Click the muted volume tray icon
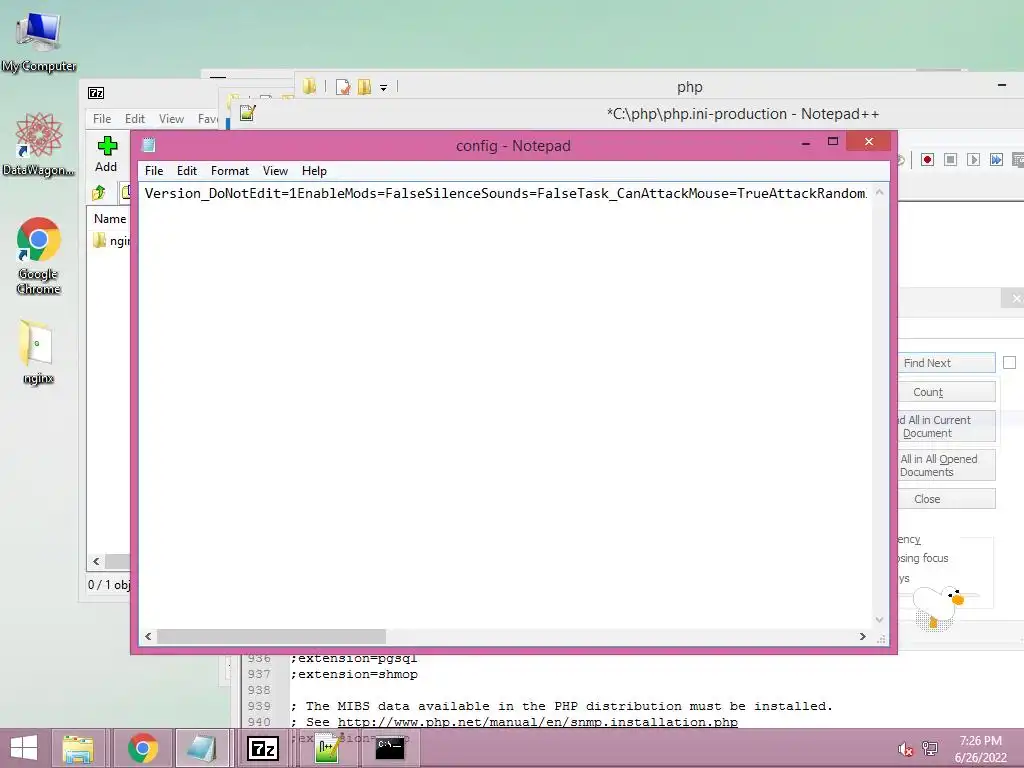 pyautogui.click(x=905, y=749)
